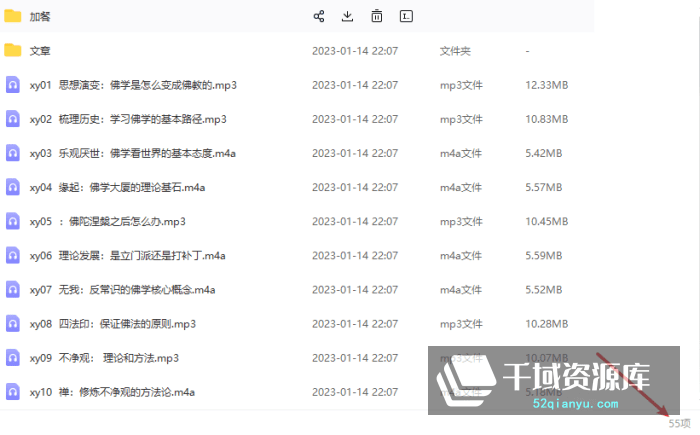The height and width of the screenshot is (435, 700).
Task: Click the audio icon for xy01
Action: pyautogui.click(x=12, y=84)
